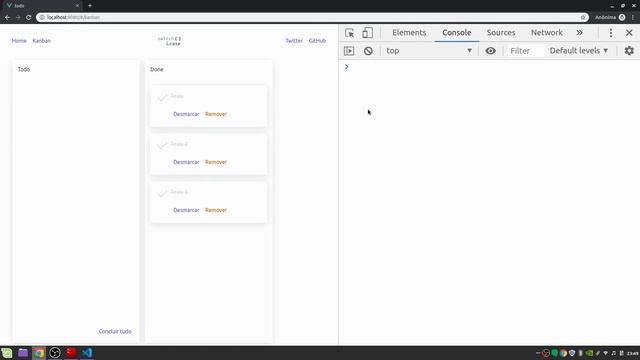The height and width of the screenshot is (360, 640).
Task: Click the switch case logo
Action: (169, 41)
